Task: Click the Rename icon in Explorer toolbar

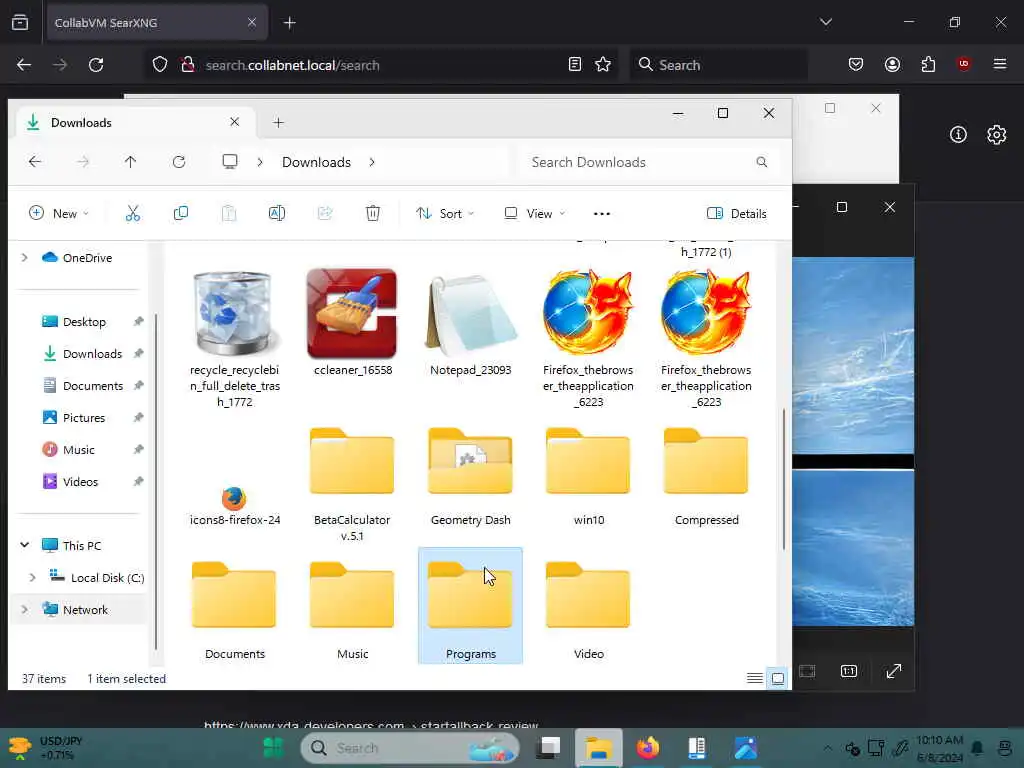Action: tap(277, 214)
